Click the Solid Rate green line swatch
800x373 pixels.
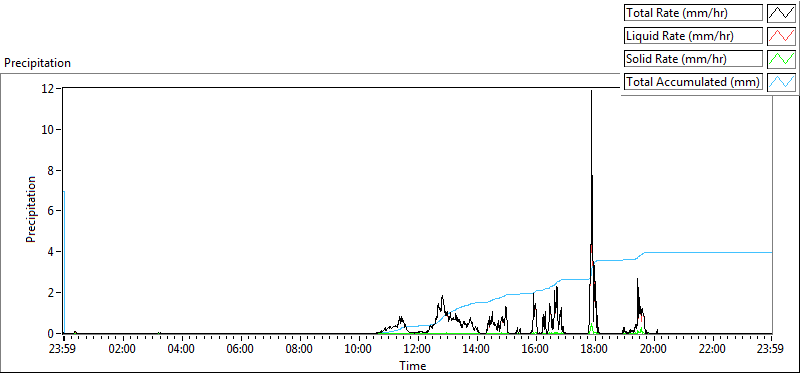(x=782, y=59)
